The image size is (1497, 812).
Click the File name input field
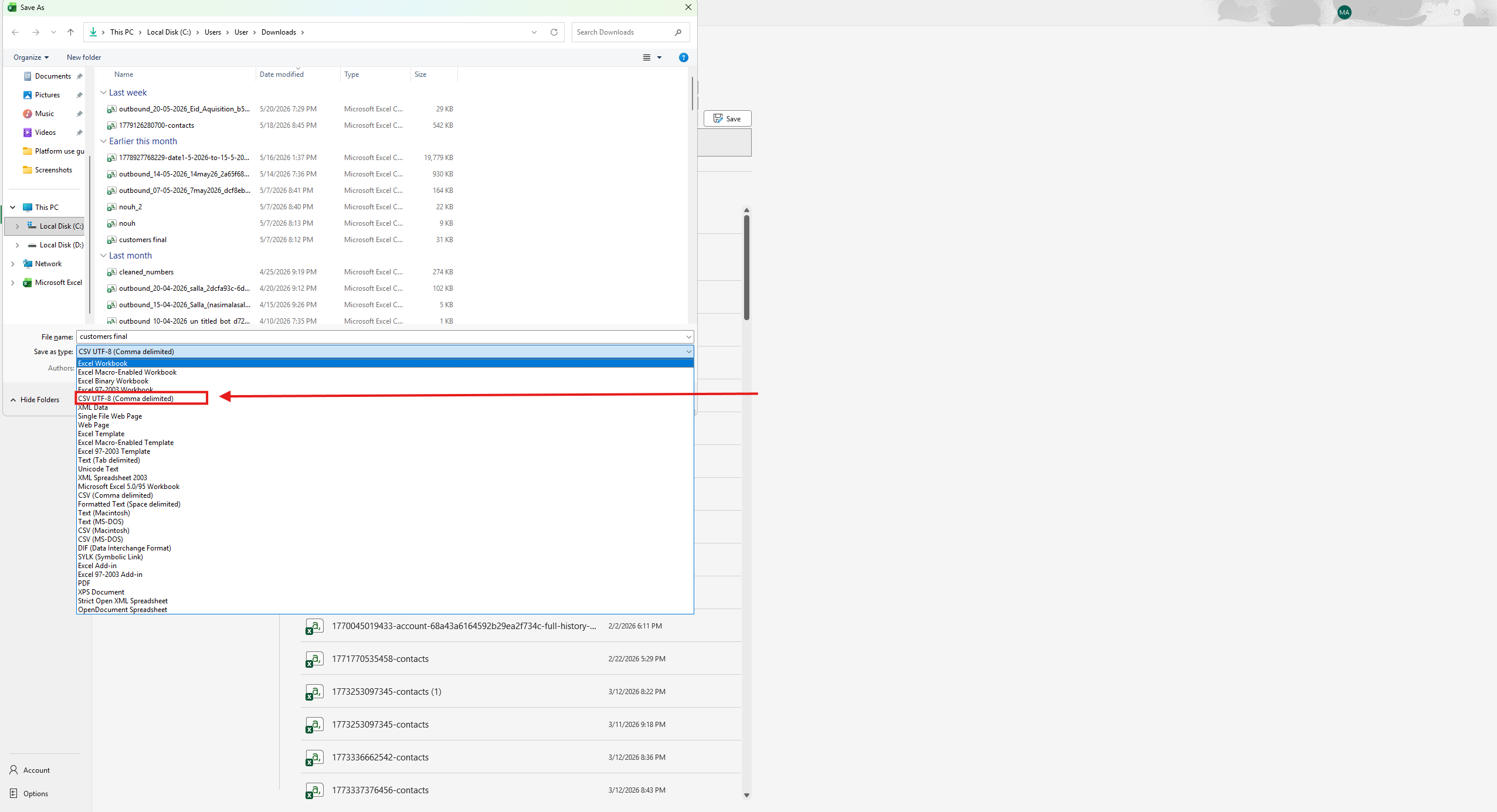click(x=380, y=337)
